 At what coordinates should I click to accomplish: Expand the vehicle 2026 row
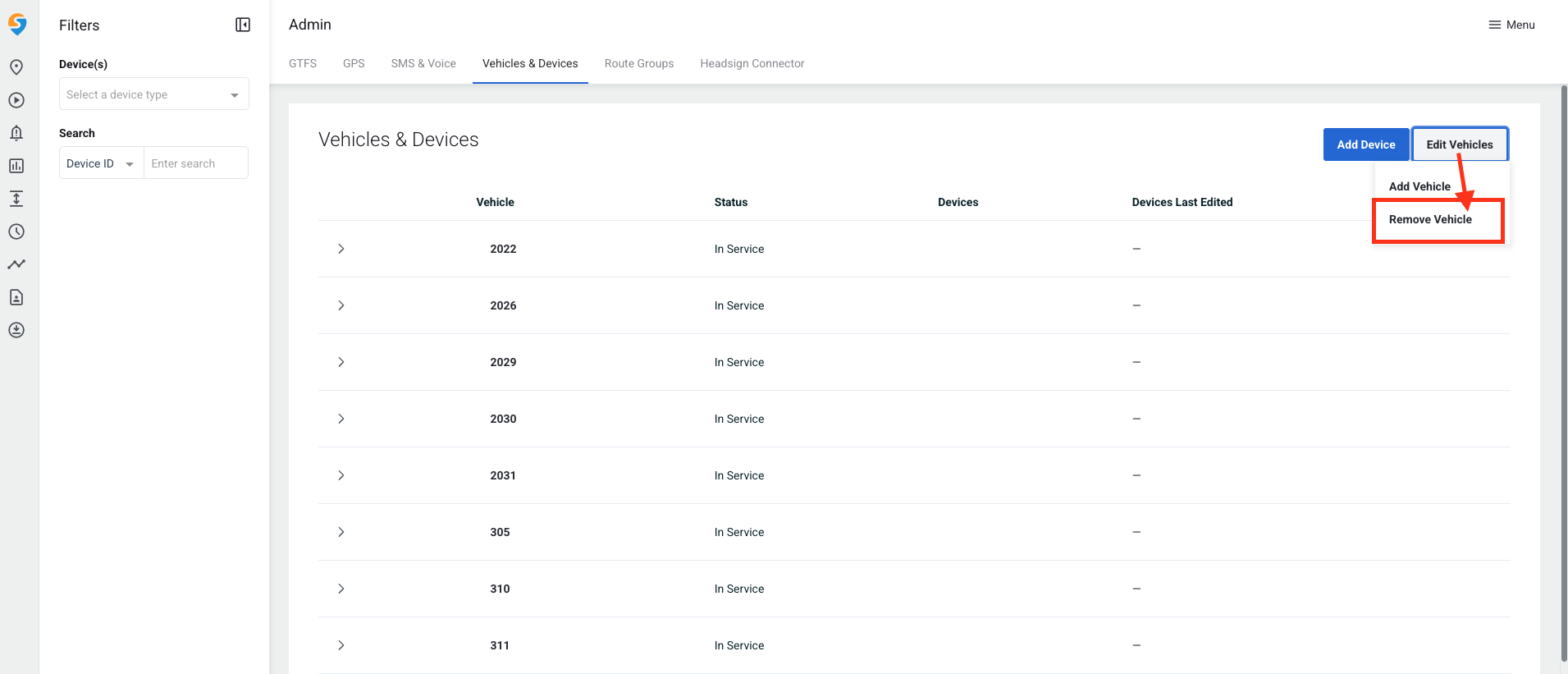click(341, 305)
